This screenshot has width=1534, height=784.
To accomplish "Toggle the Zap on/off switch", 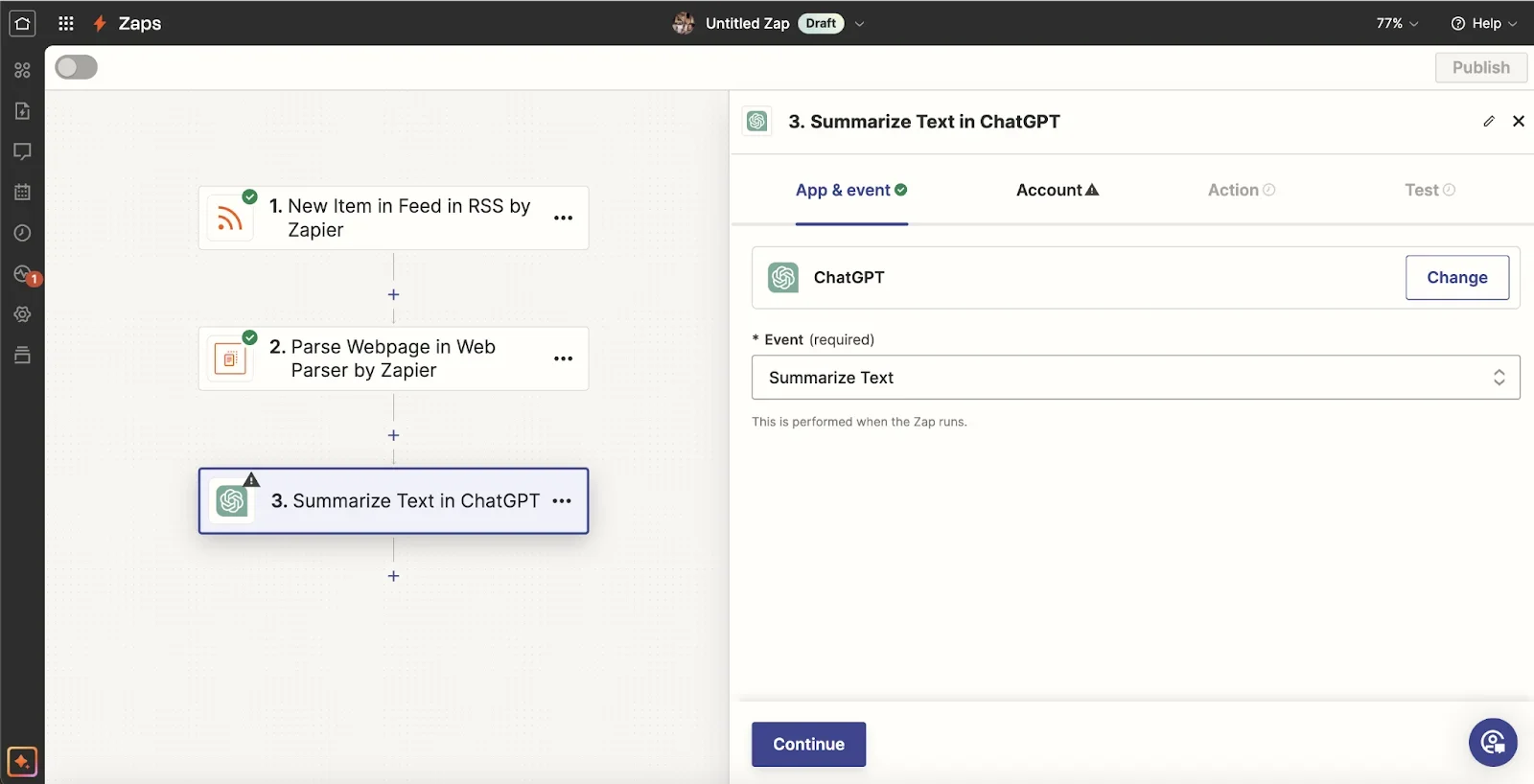I will coord(77,67).
